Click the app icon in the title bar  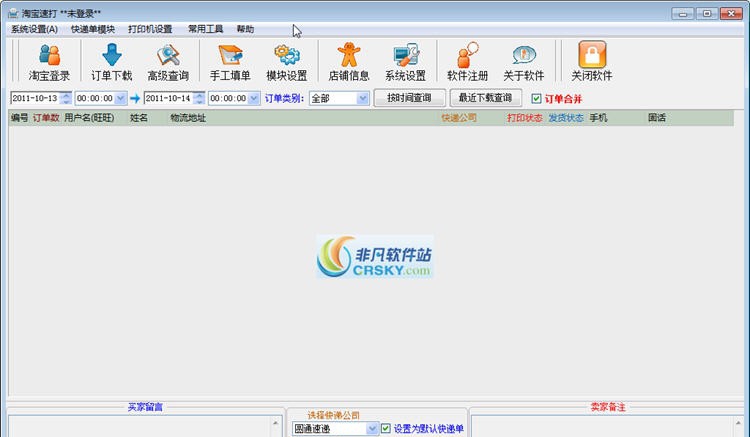coord(13,13)
